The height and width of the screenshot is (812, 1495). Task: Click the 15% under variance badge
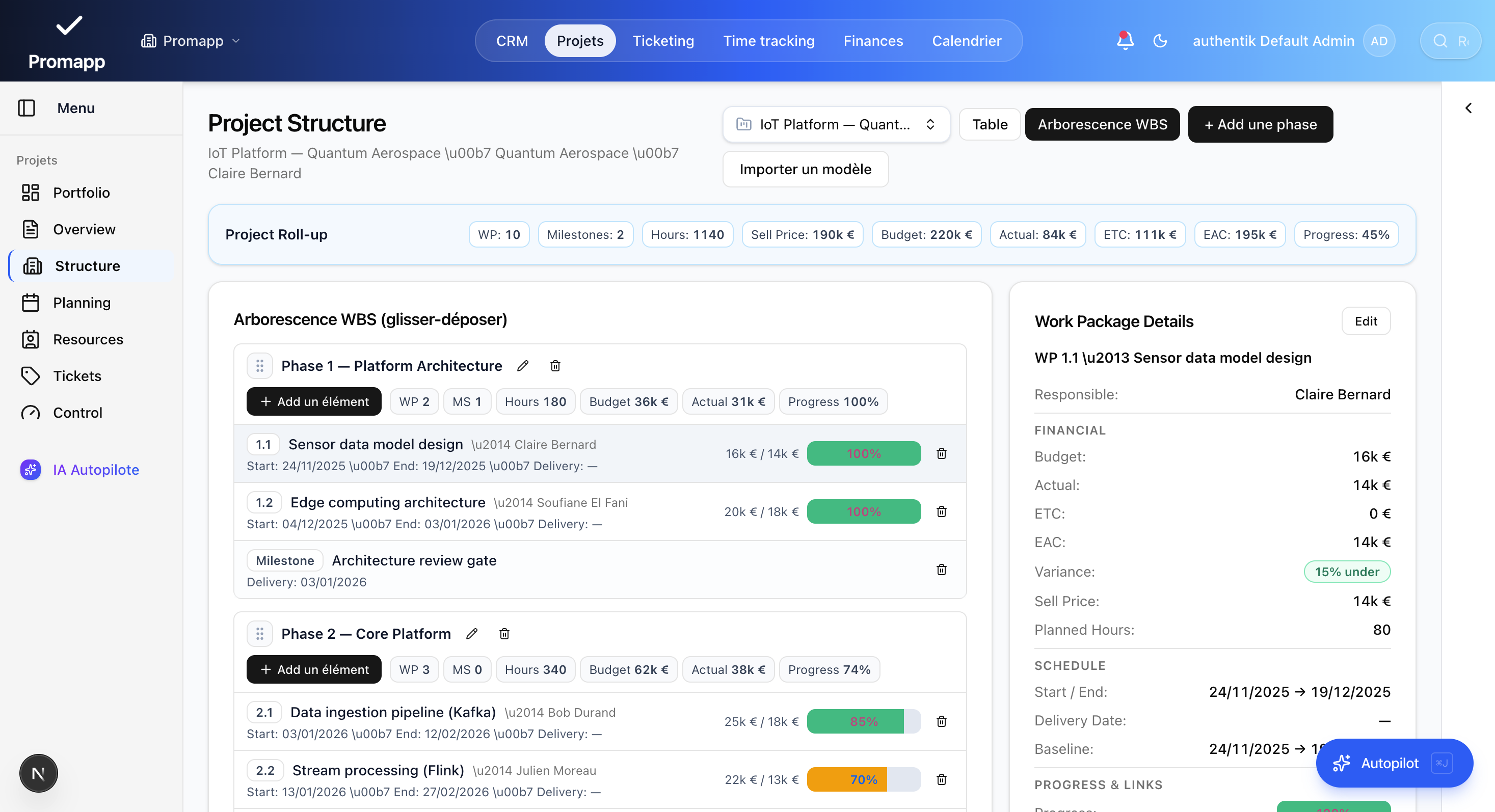coord(1347,571)
